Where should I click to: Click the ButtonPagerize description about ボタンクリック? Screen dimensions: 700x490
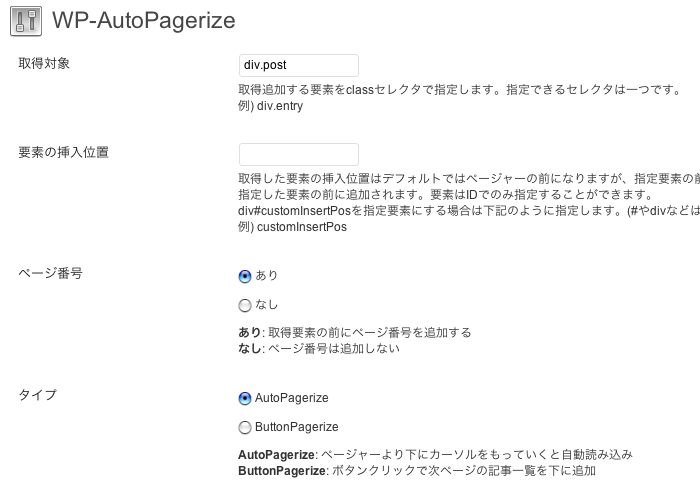(417, 471)
